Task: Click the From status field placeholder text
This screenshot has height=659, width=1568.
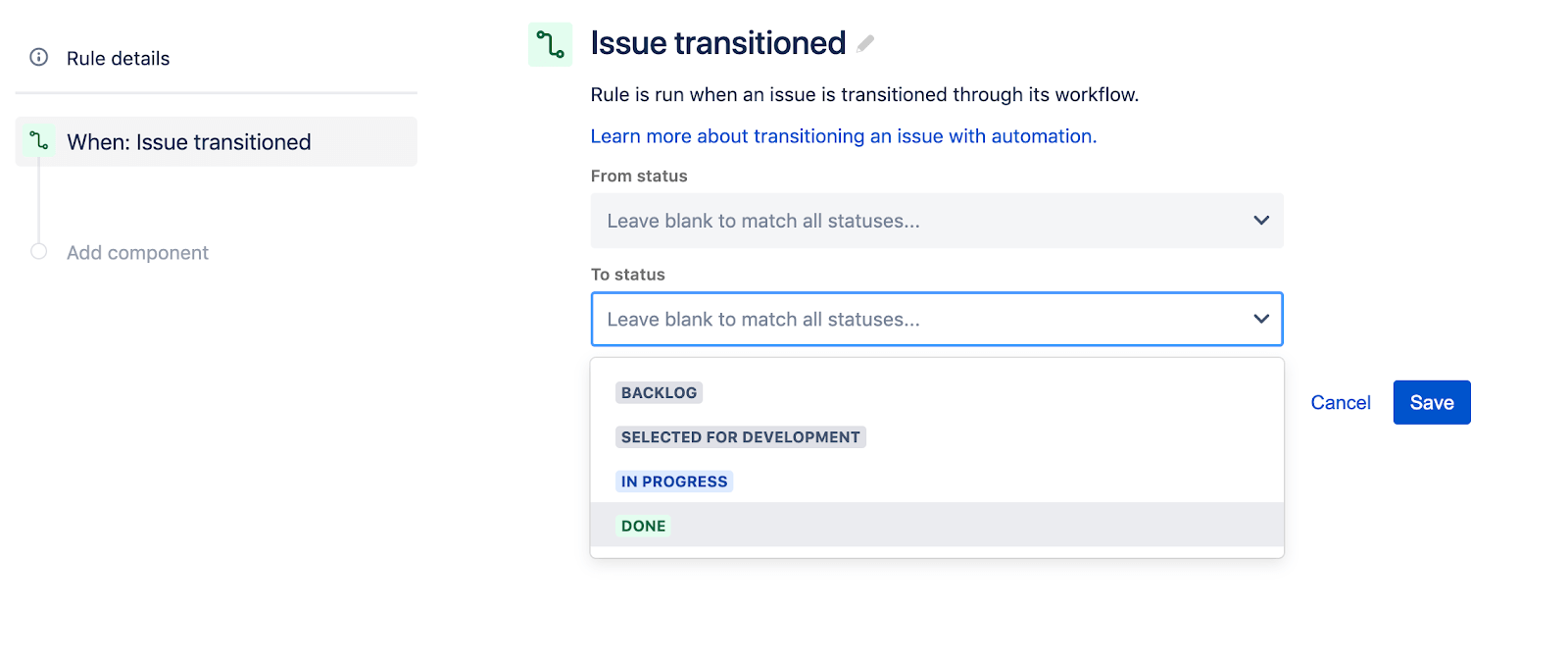Action: [x=762, y=221]
